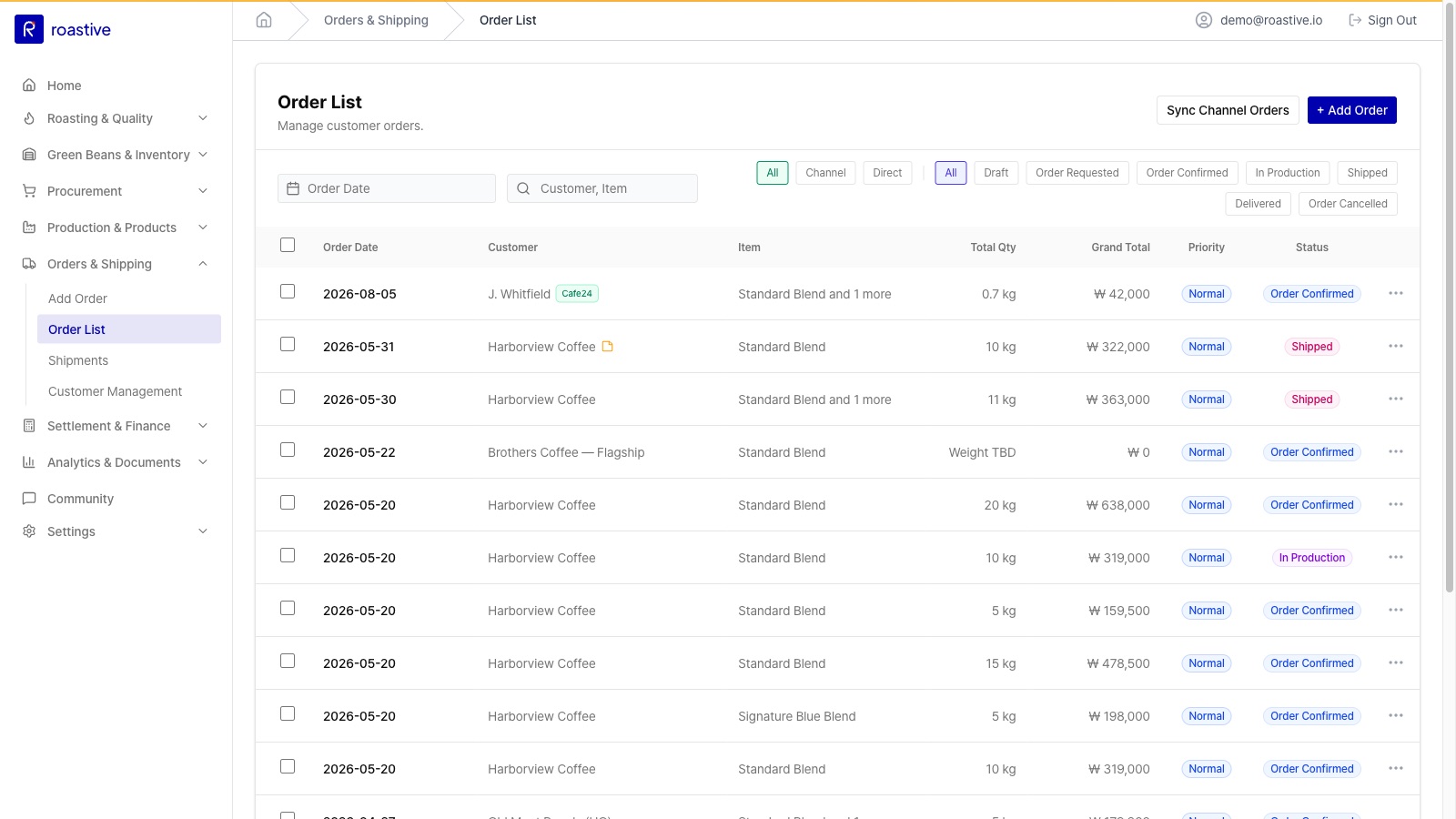This screenshot has width=1456, height=819.
Task: Open Customer Management in the sidebar
Action: pyautogui.click(x=129, y=391)
